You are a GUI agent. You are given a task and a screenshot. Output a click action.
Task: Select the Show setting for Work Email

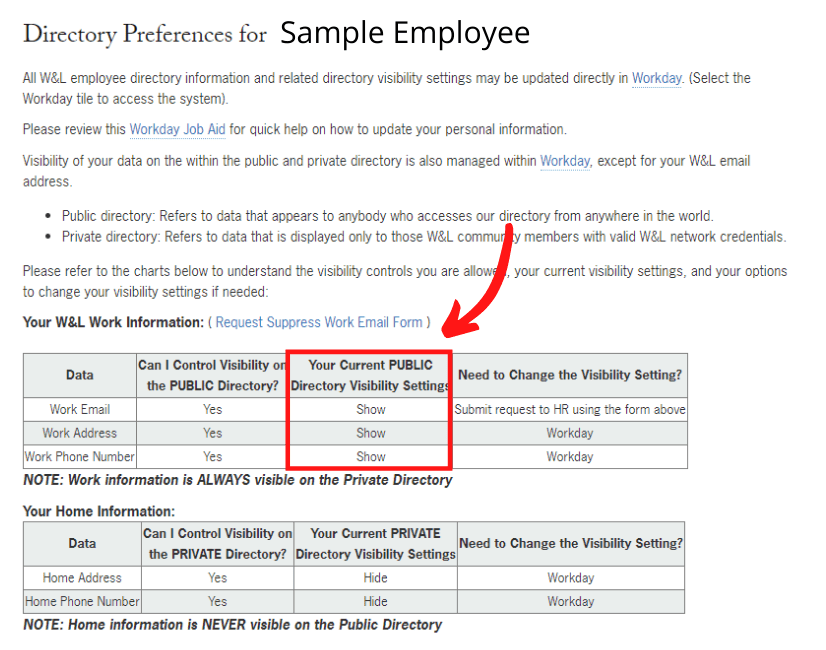370,409
